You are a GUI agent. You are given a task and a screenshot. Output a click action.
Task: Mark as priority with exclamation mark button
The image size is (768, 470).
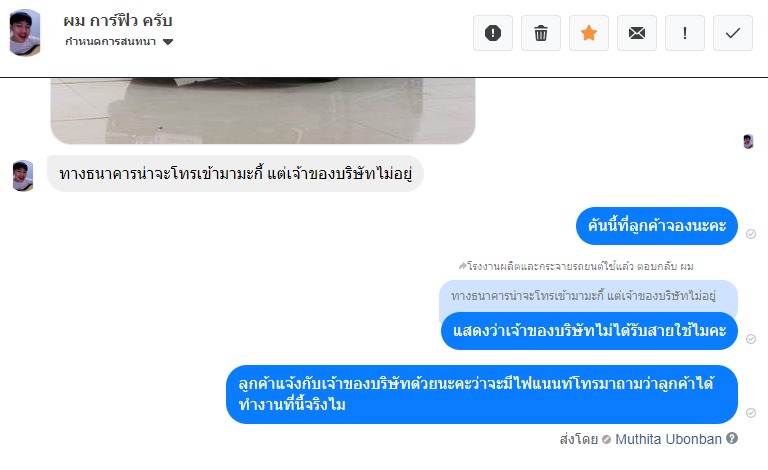(685, 33)
